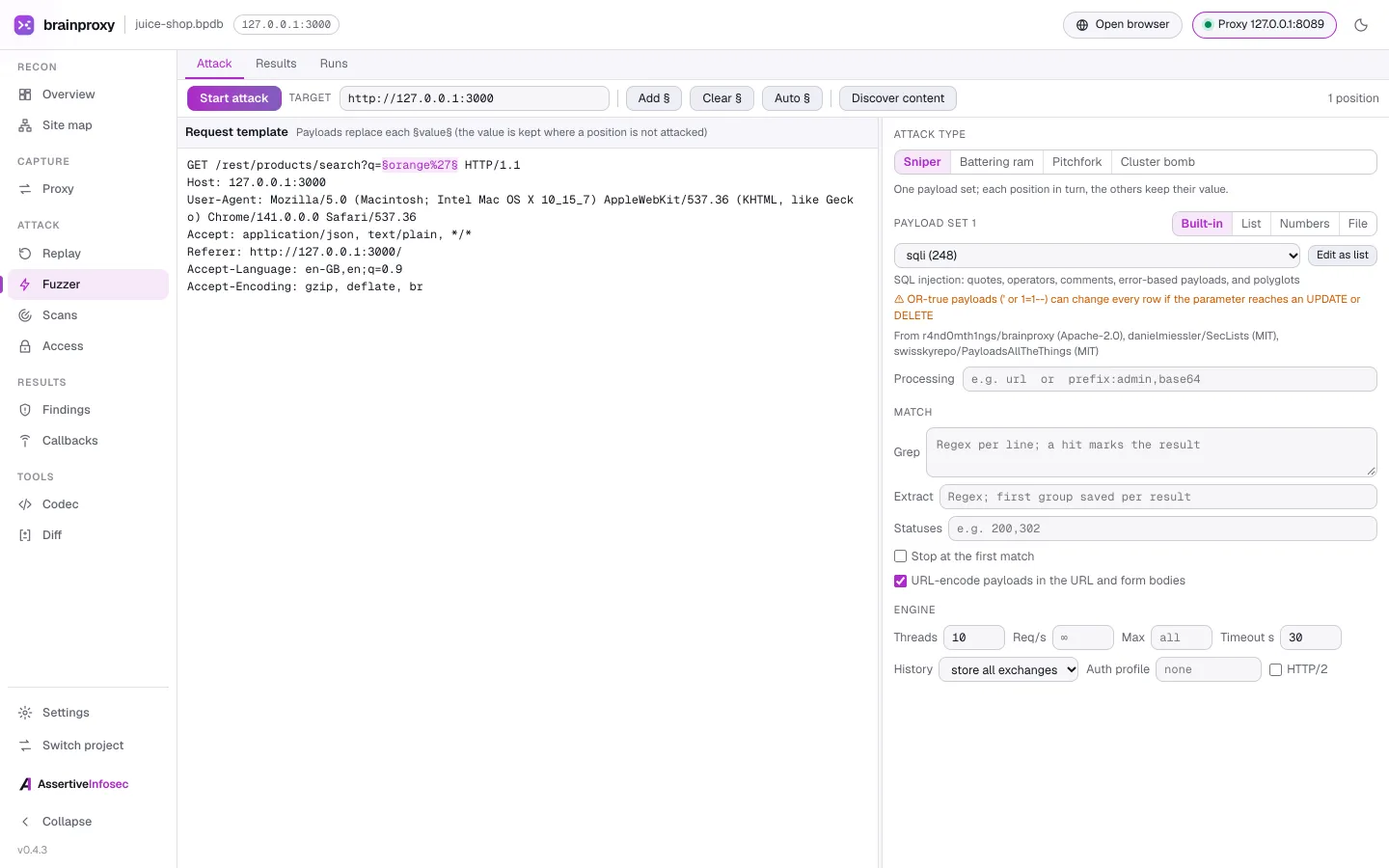Click the Switch project icon
1389x868 pixels.
(25, 746)
